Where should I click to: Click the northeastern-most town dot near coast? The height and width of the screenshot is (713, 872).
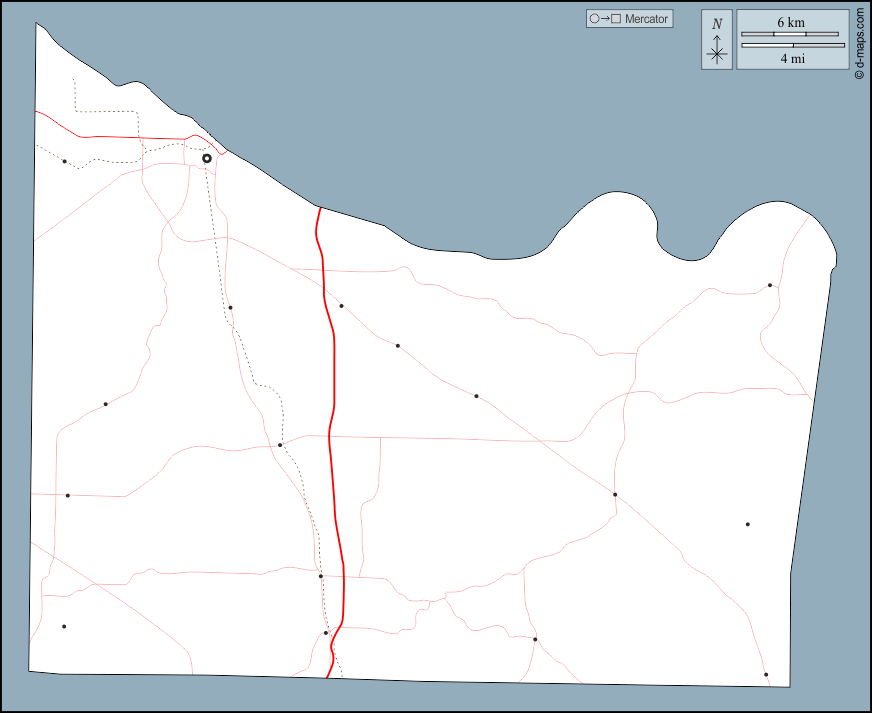coord(770,285)
